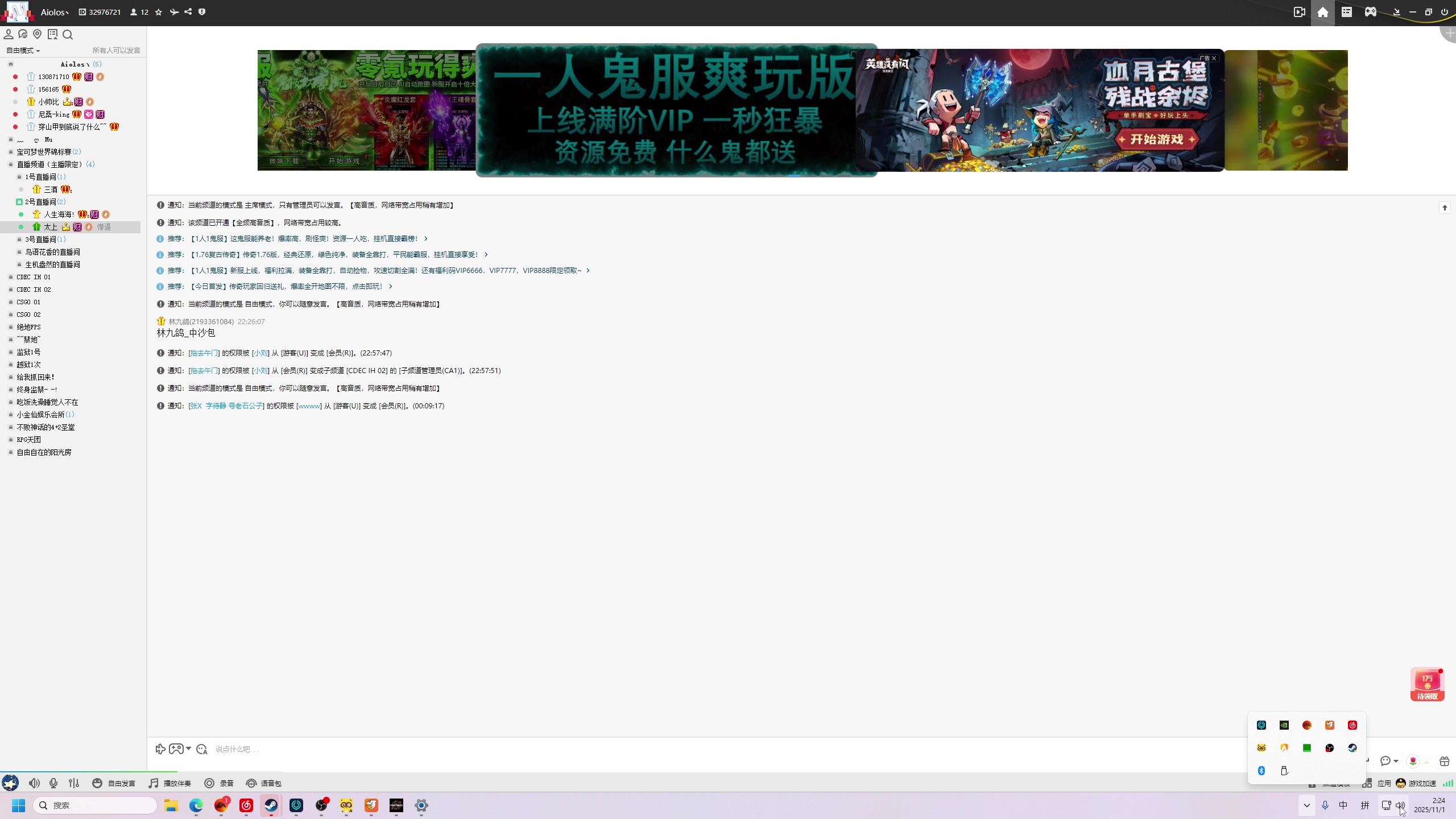Mute the speaker in bottom toolbar
This screenshot has width=1456, height=819.
(x=34, y=783)
